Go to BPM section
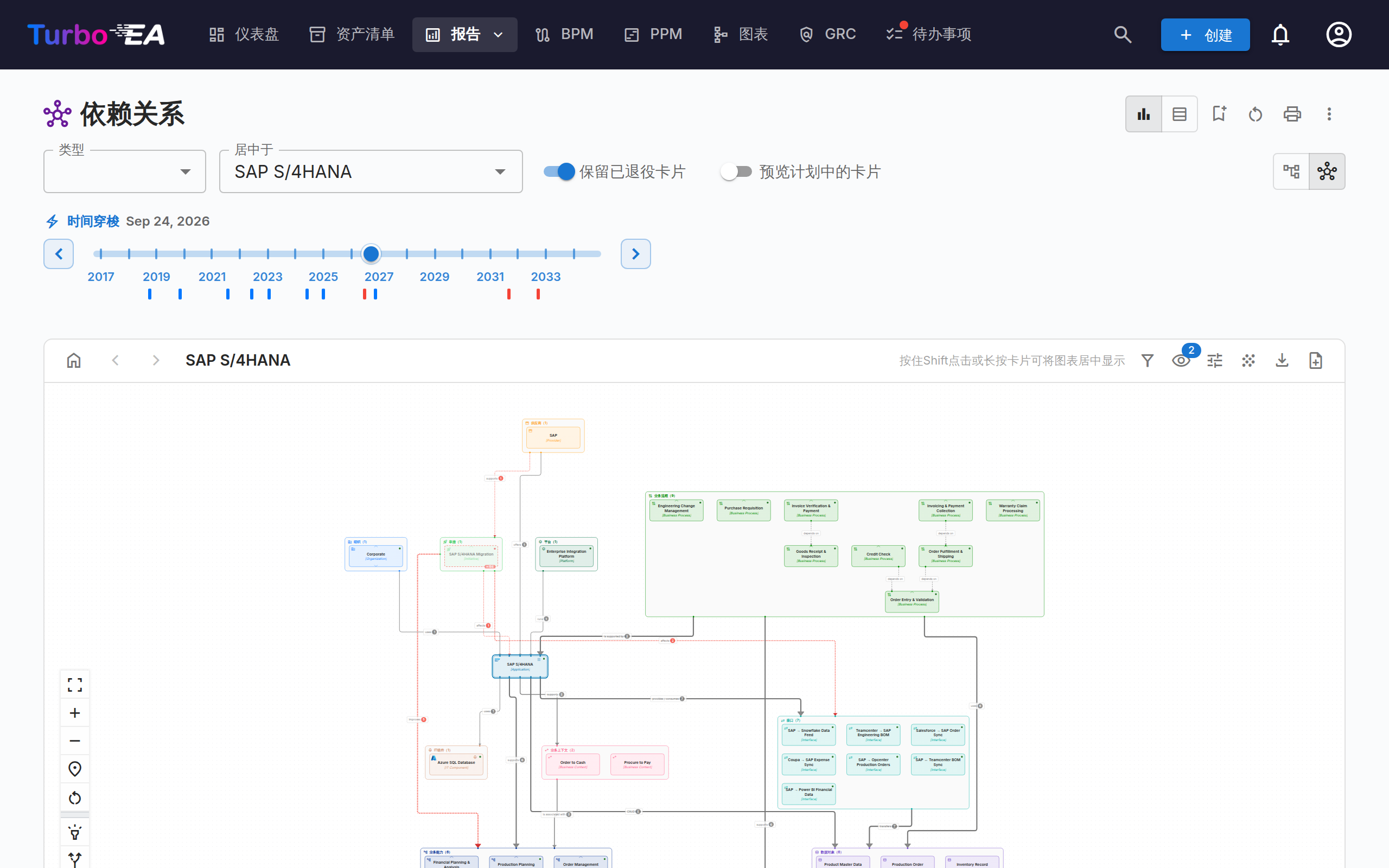Image resolution: width=1389 pixels, height=868 pixels. click(564, 34)
